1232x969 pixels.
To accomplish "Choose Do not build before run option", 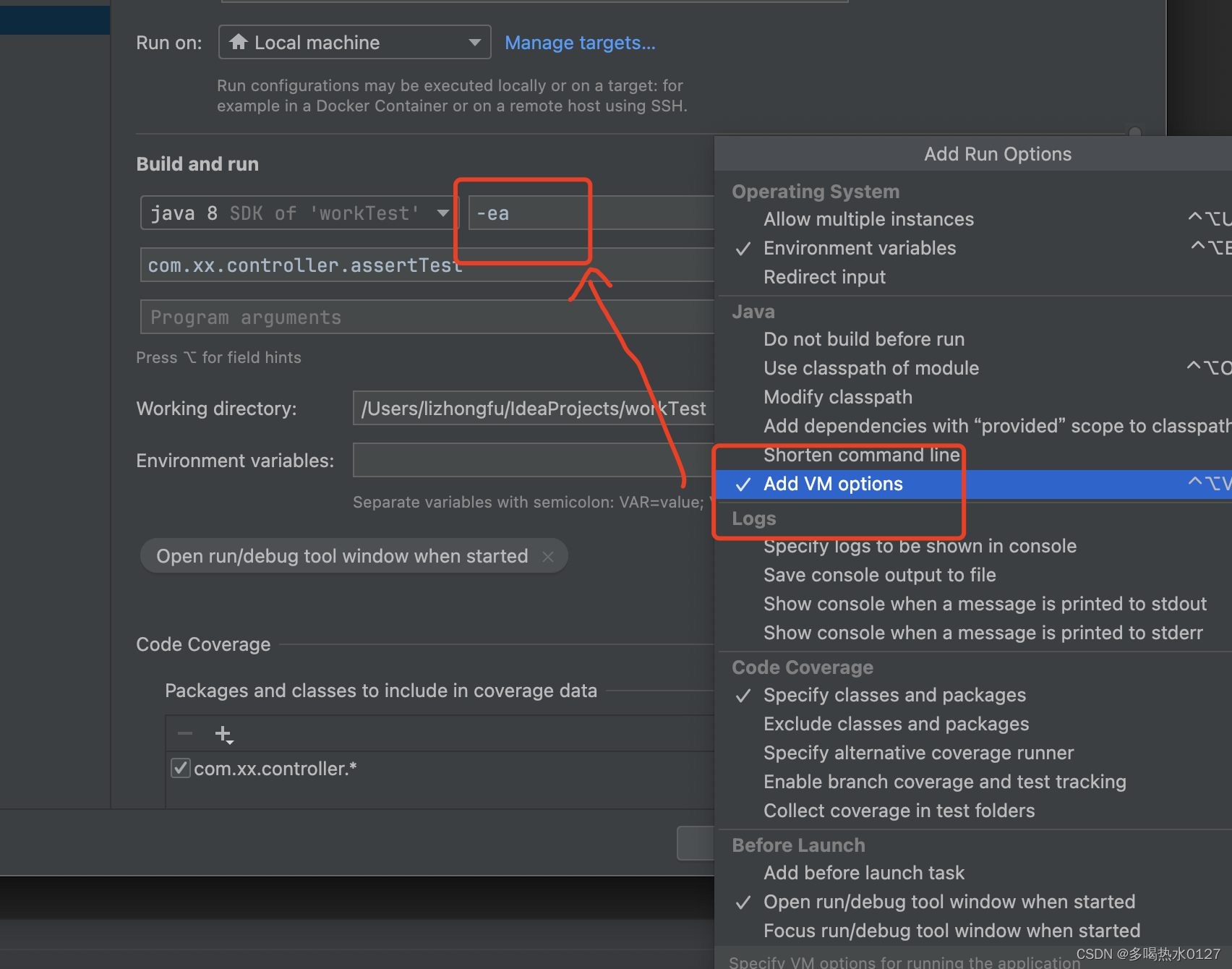I will [863, 339].
